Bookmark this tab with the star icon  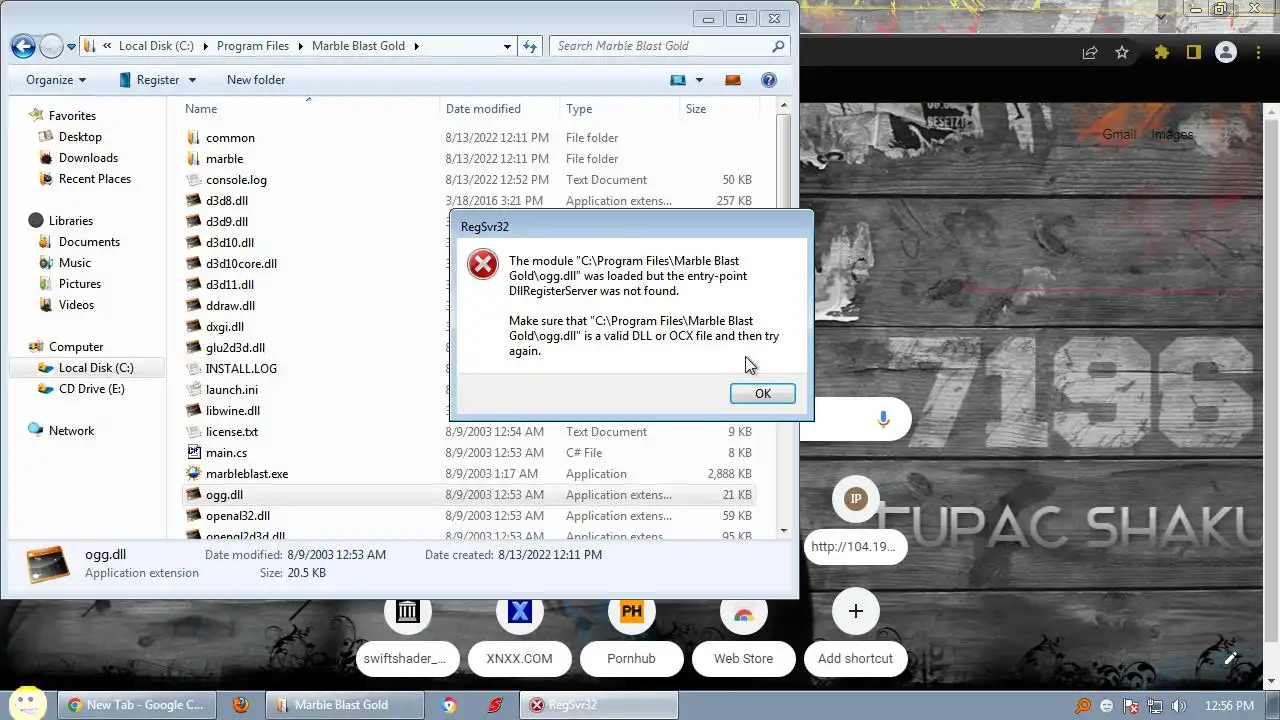(x=1122, y=53)
